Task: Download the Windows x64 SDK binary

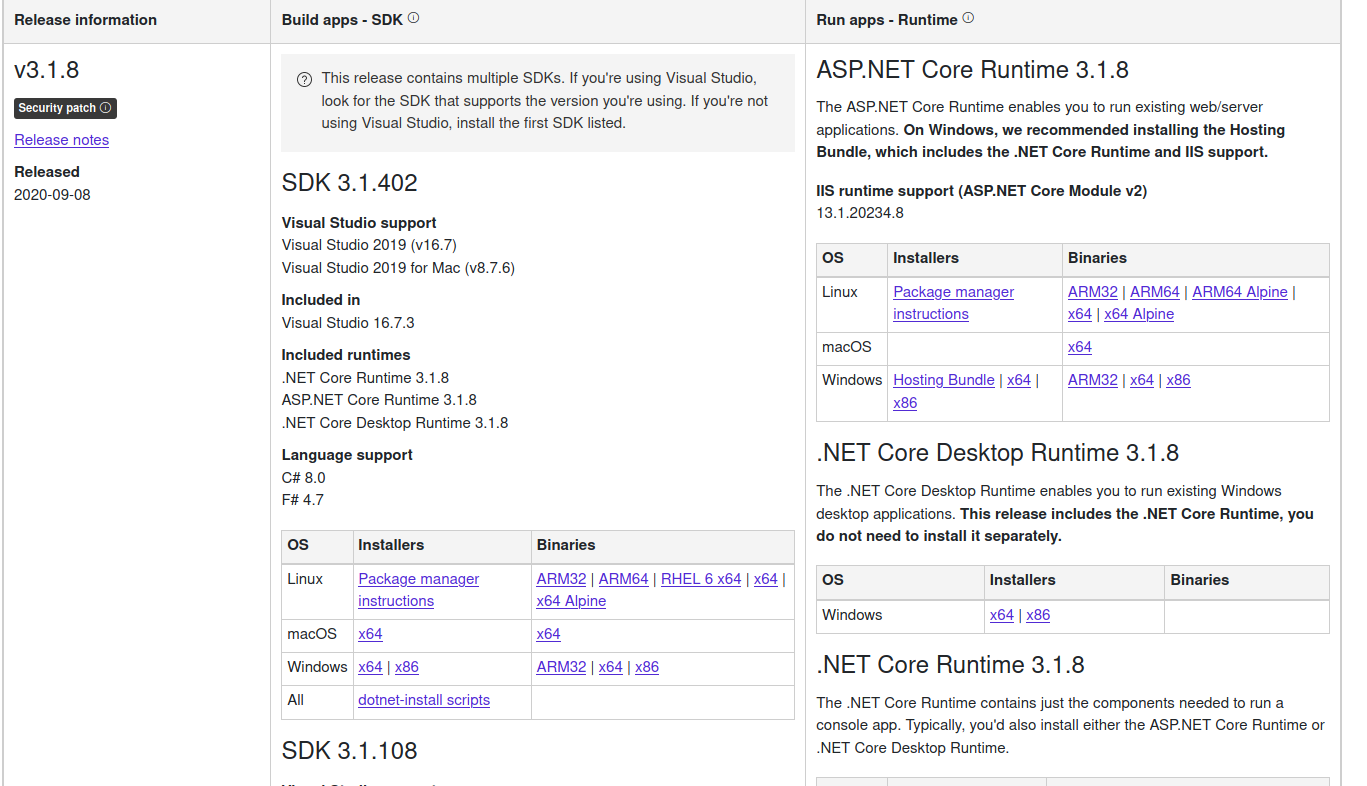Action: [610, 666]
